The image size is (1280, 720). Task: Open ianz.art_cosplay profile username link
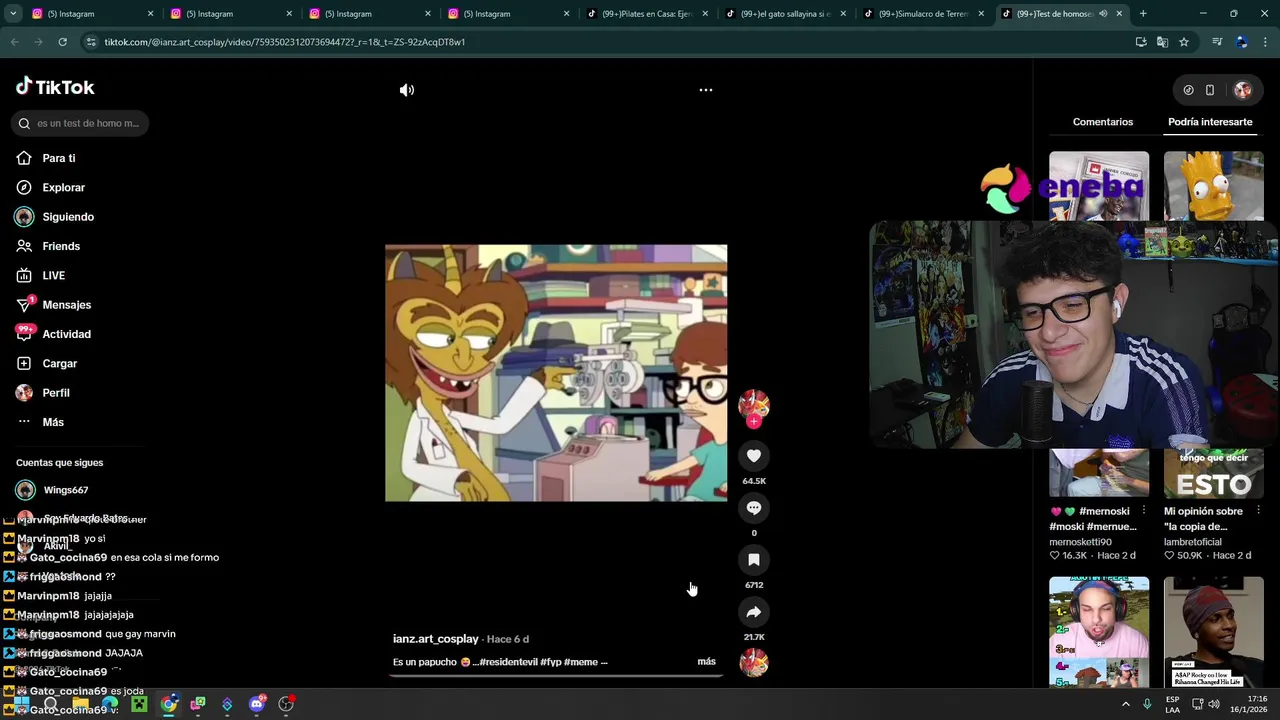[436, 639]
